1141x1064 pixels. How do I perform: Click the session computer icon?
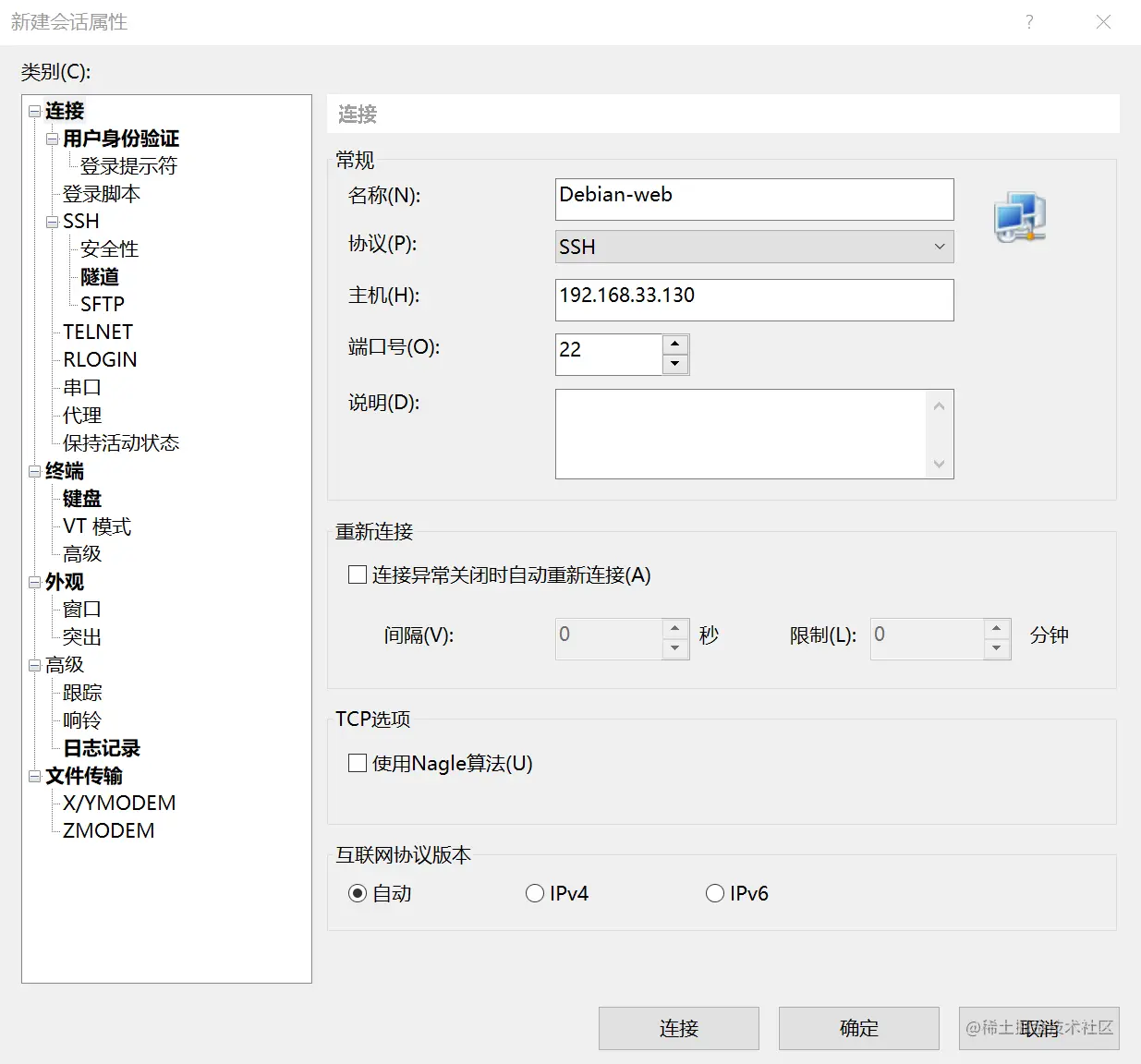coord(1020,217)
